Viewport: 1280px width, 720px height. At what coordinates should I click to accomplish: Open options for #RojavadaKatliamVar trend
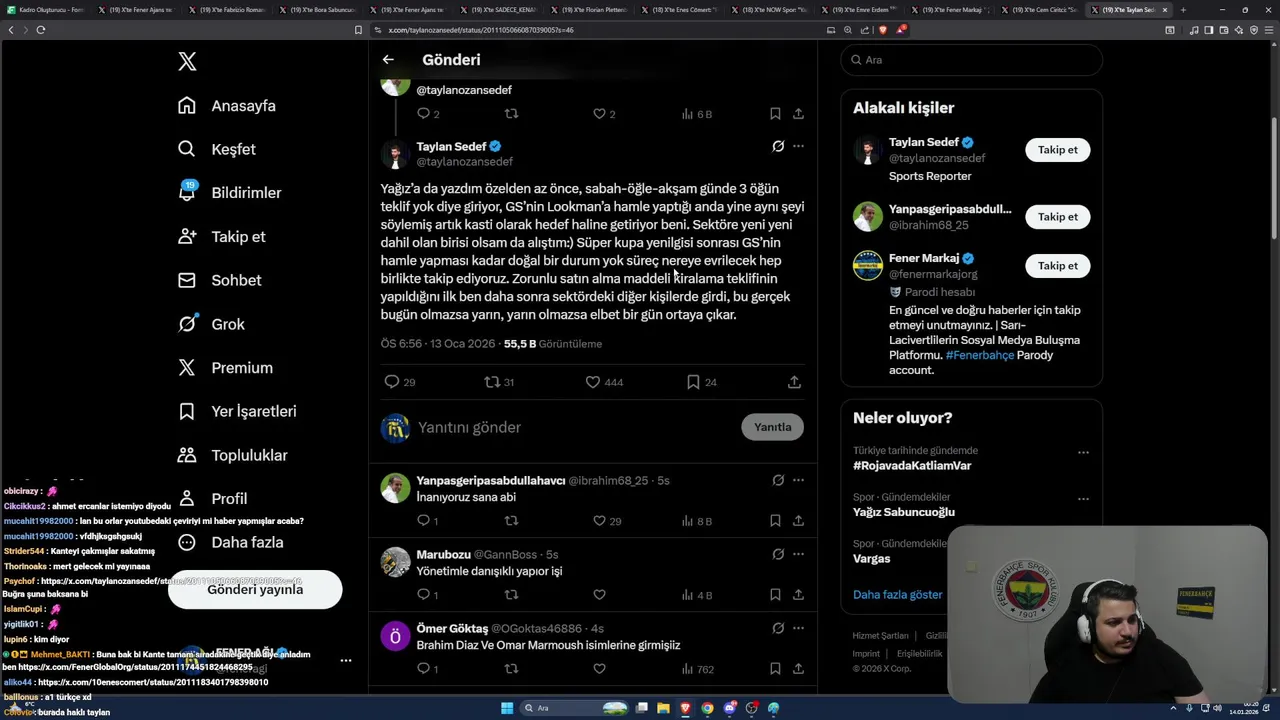pos(1083,452)
